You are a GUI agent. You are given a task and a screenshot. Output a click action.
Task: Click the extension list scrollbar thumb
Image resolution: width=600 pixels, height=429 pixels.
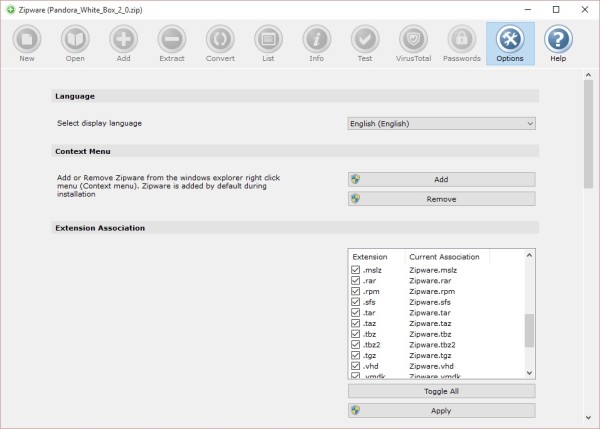[529, 330]
